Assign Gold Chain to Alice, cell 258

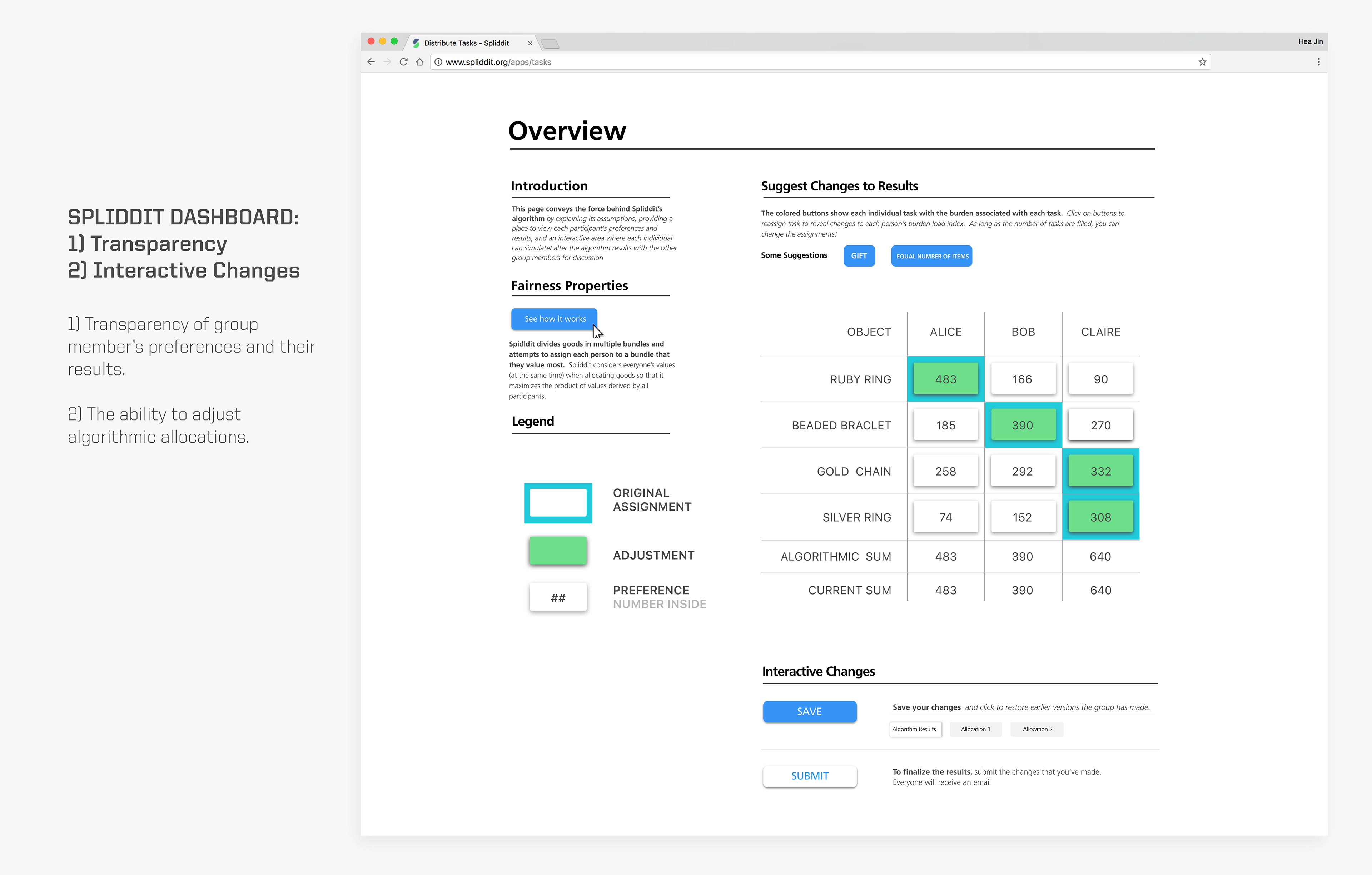[x=945, y=471]
